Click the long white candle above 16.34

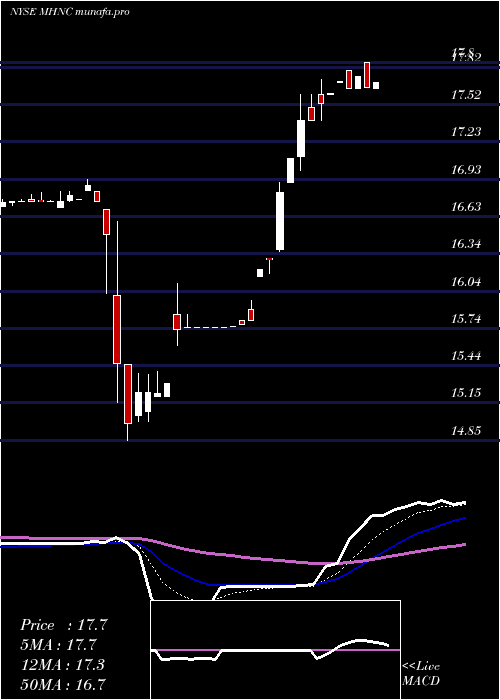280,221
